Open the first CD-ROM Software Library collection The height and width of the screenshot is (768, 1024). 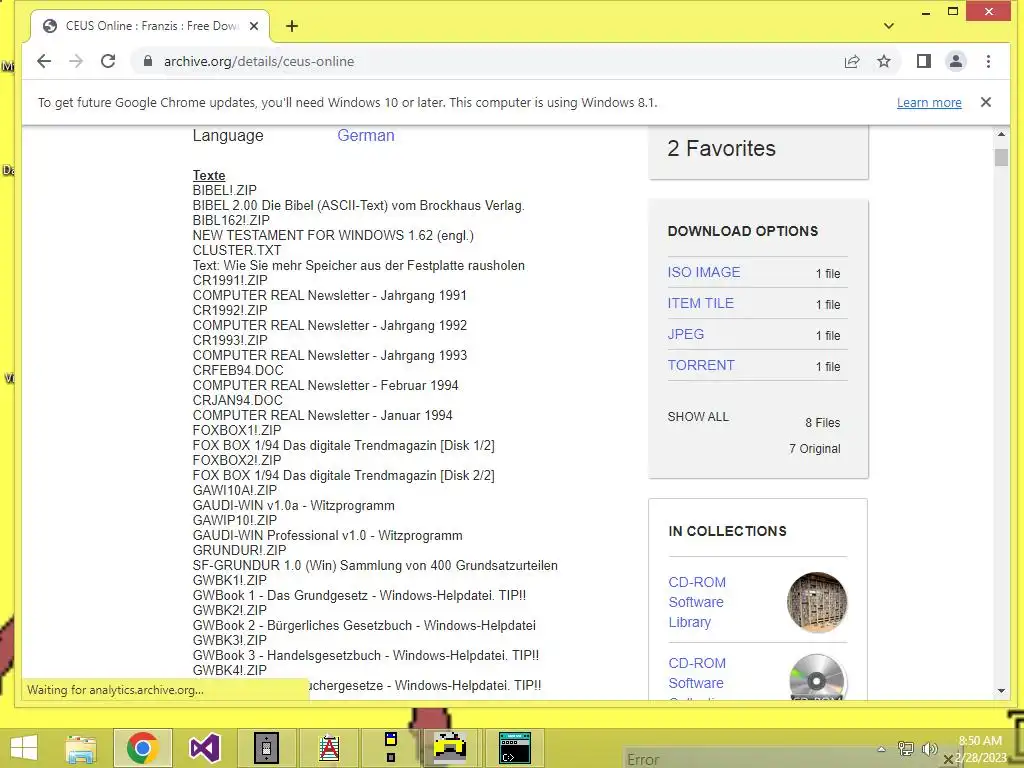coord(697,602)
